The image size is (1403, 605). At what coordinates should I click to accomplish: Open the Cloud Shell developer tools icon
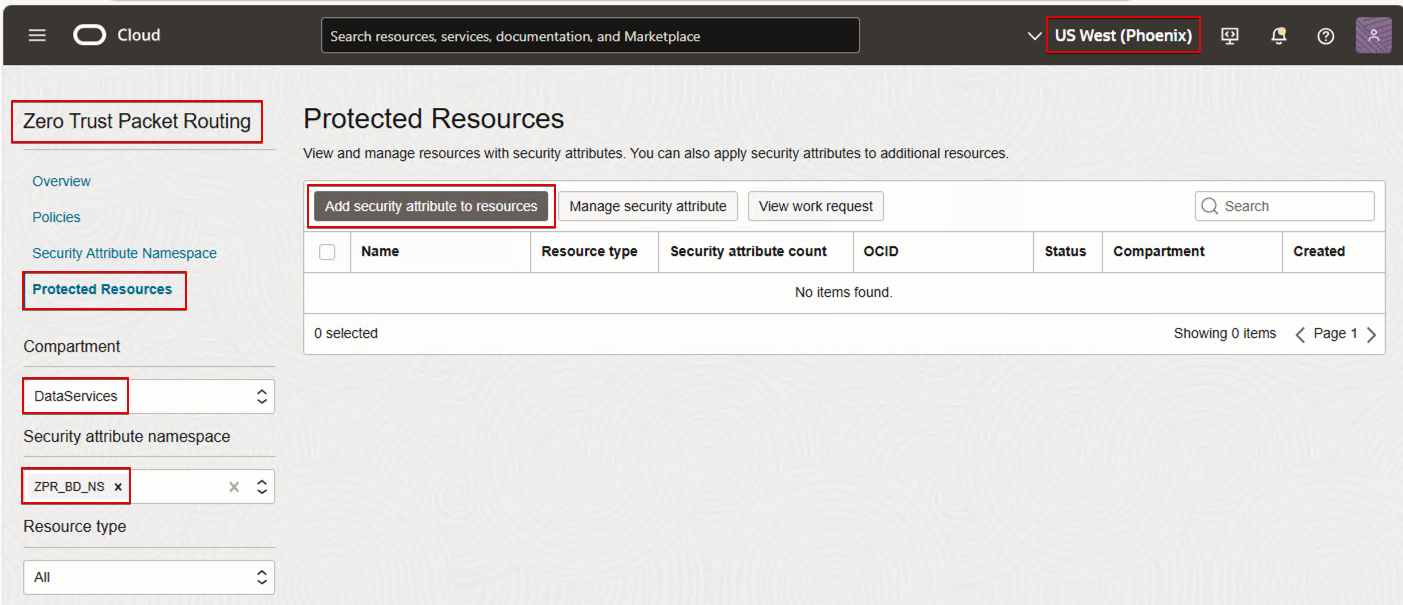click(x=1230, y=36)
